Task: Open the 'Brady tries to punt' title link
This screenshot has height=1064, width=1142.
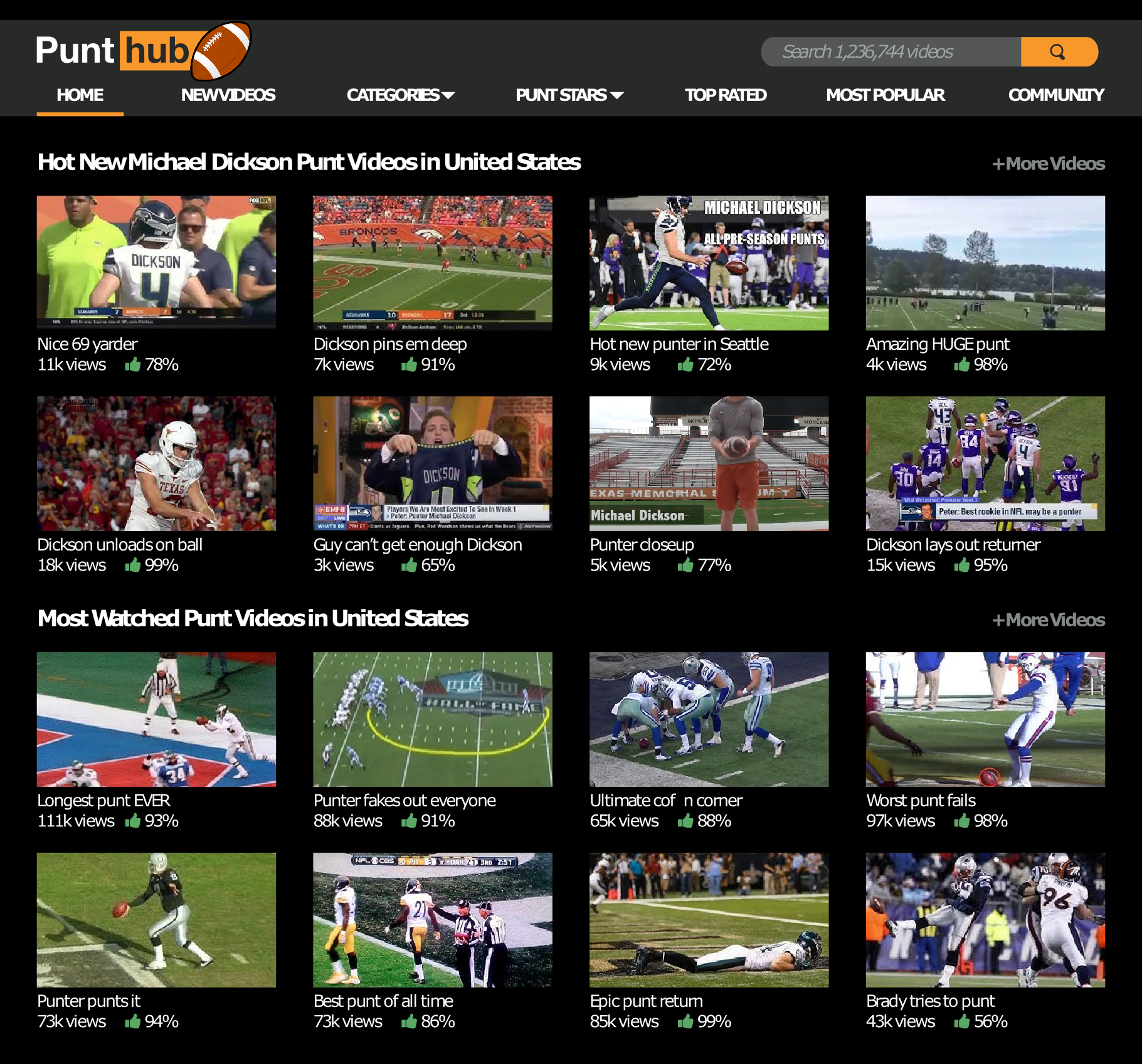Action: click(x=931, y=1001)
